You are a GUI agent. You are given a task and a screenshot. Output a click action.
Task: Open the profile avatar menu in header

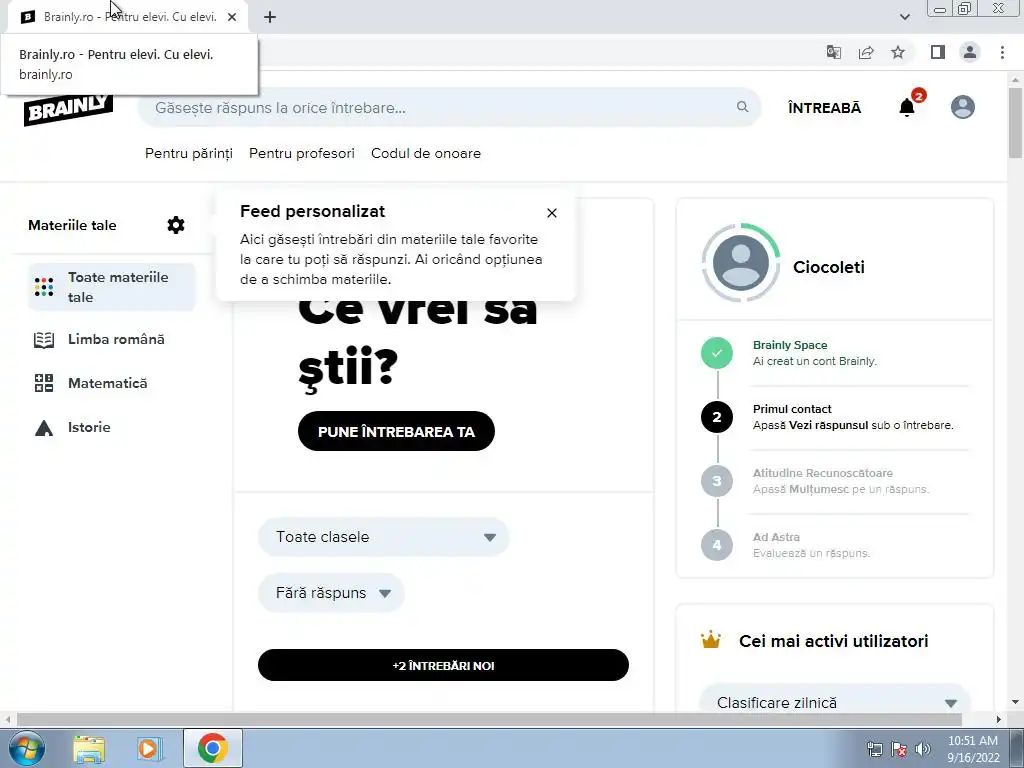point(963,107)
